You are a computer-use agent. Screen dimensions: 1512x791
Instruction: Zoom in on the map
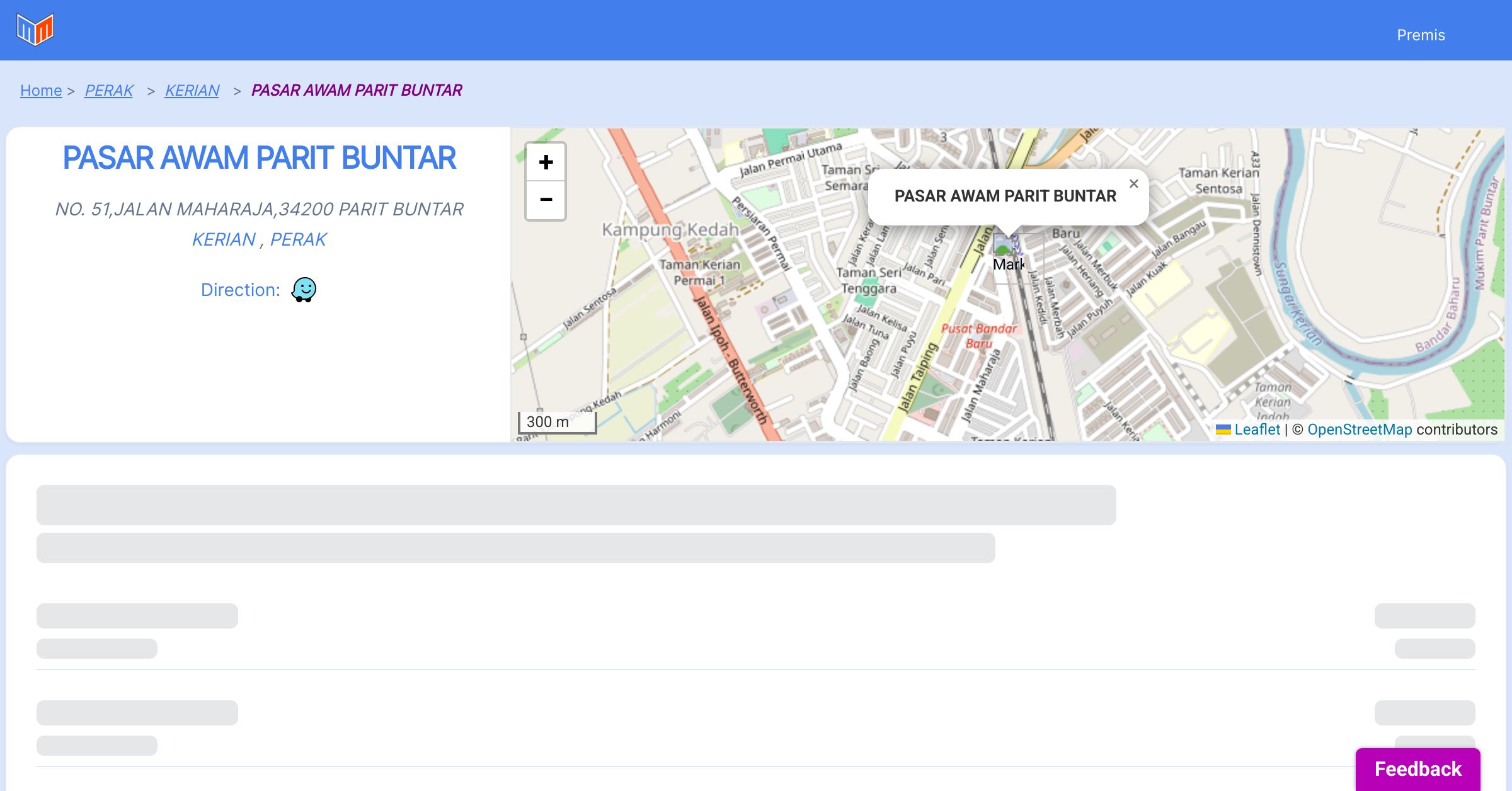tap(546, 162)
